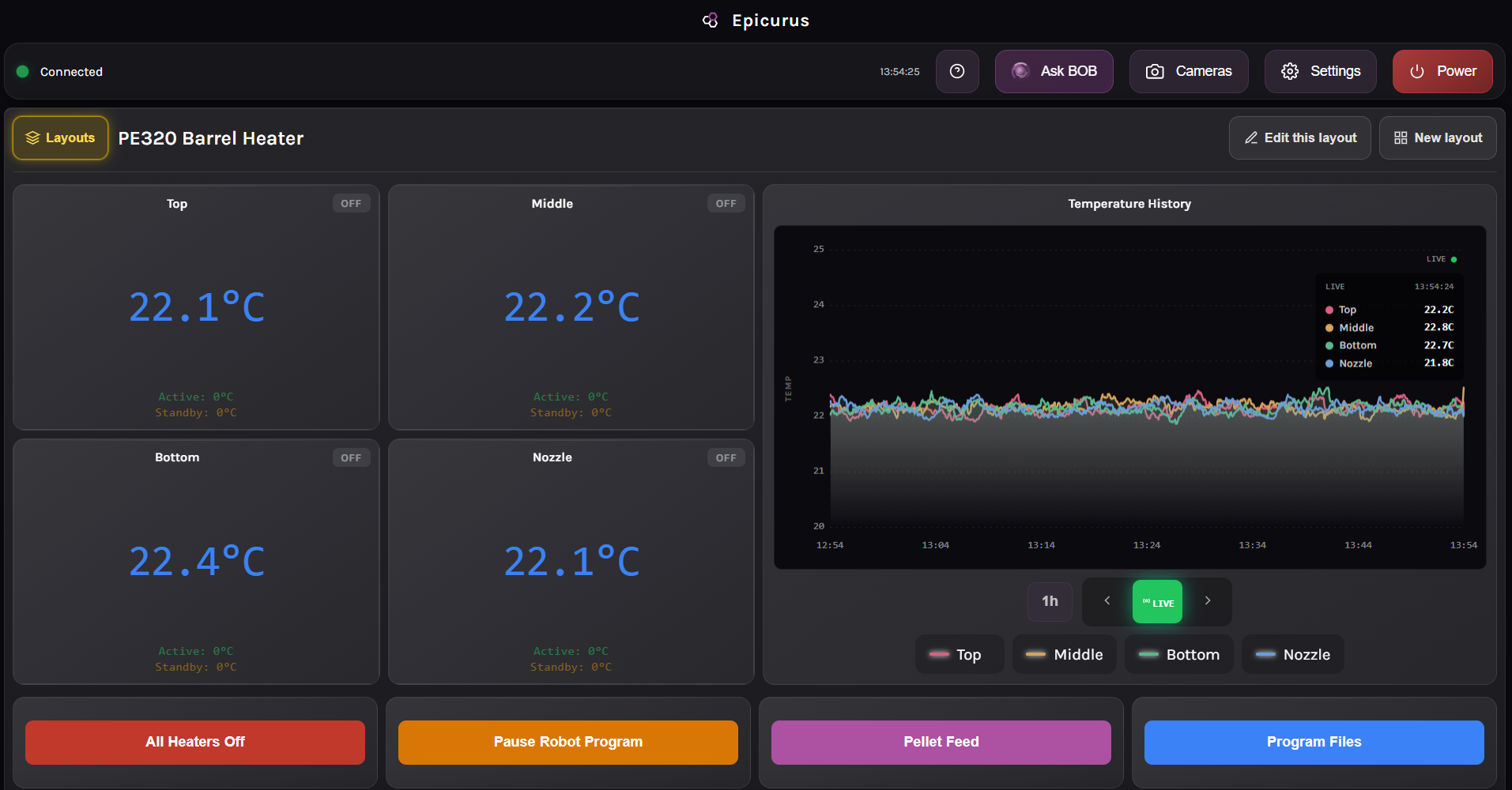Click Middle value 22.8C in tooltip
This screenshot has width=1512, height=790.
(x=1438, y=327)
